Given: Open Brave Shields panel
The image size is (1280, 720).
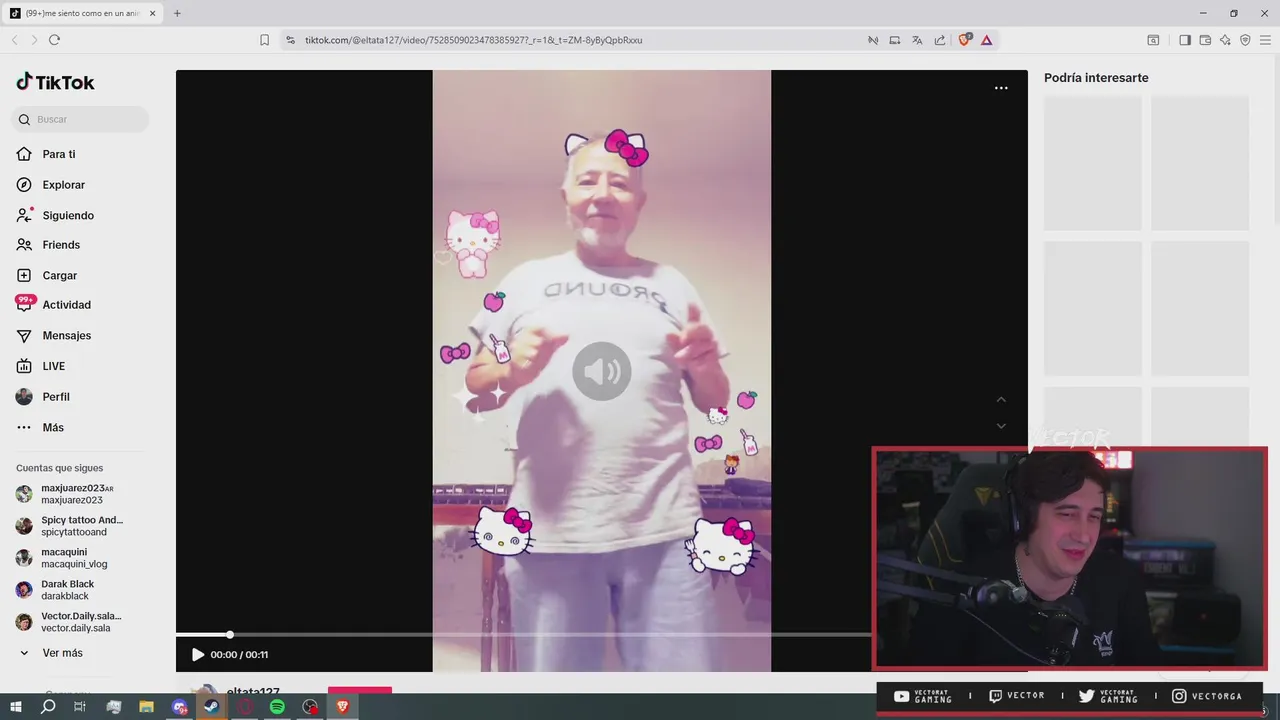Looking at the screenshot, I should [964, 40].
